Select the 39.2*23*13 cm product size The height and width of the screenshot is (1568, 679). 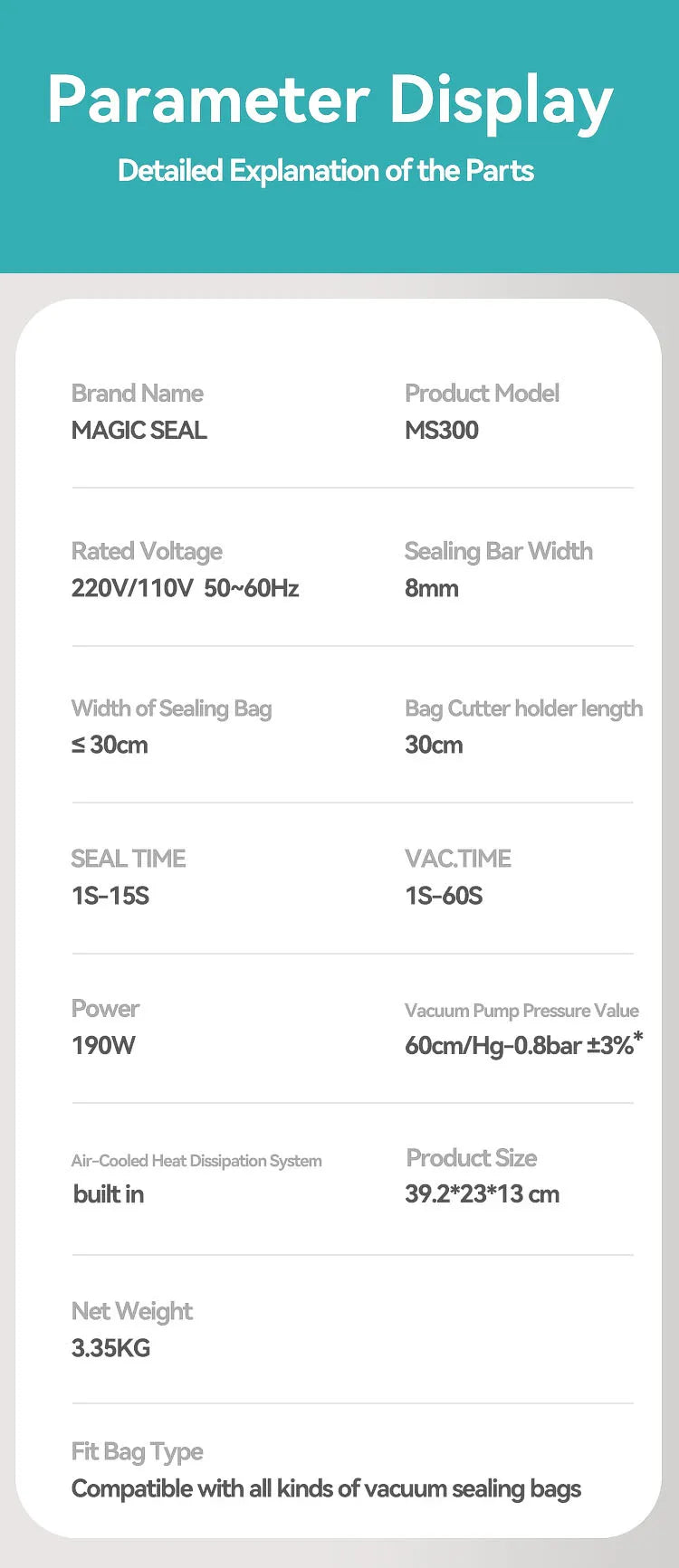point(482,1194)
